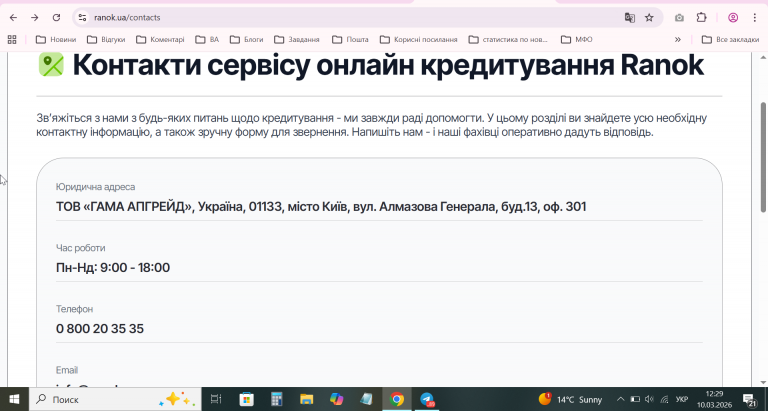Open the notepad-style taskbar app icon

tap(366, 399)
